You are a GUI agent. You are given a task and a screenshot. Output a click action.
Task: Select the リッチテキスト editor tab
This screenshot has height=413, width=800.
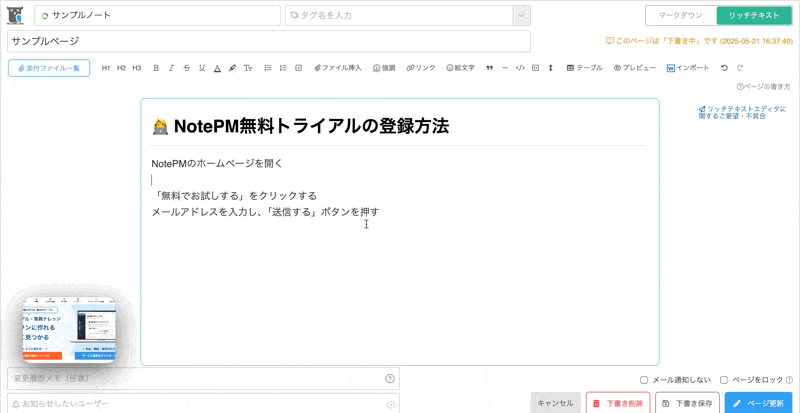pos(754,16)
